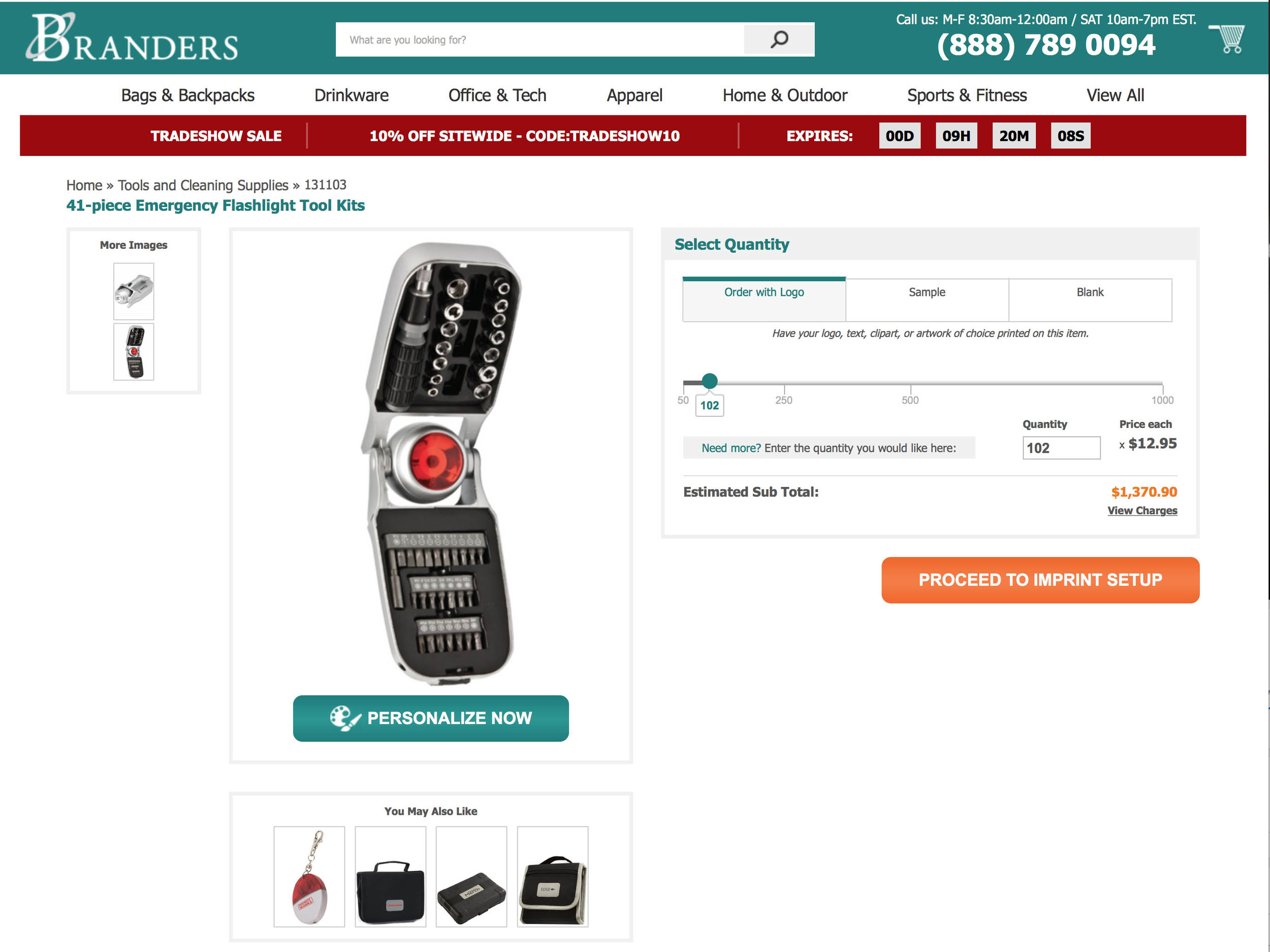Open the red keychain light suggestion
Screen dimensions: 1270x952
pos(309,876)
